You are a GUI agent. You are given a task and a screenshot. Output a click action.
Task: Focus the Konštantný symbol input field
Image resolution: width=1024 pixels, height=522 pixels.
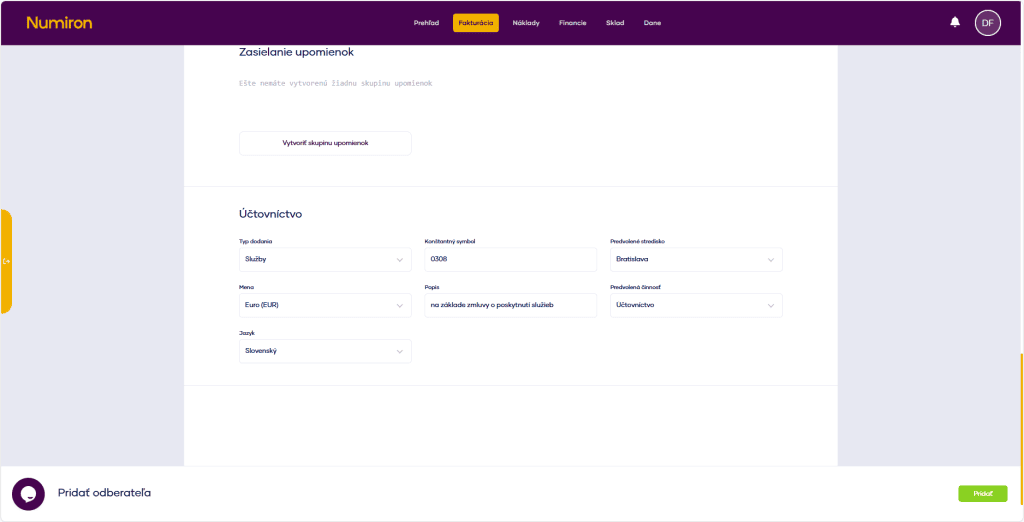click(x=510, y=259)
